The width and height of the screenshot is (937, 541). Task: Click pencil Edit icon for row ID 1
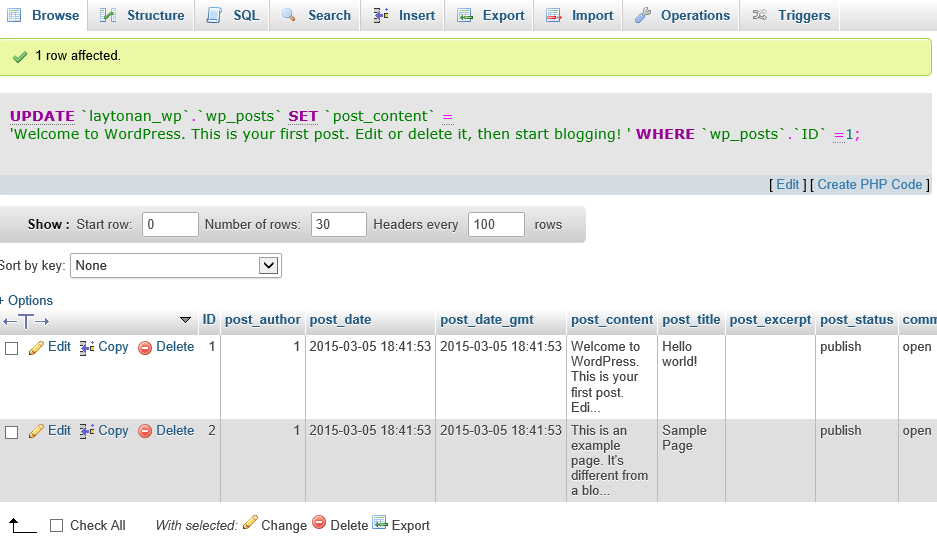click(x=36, y=347)
